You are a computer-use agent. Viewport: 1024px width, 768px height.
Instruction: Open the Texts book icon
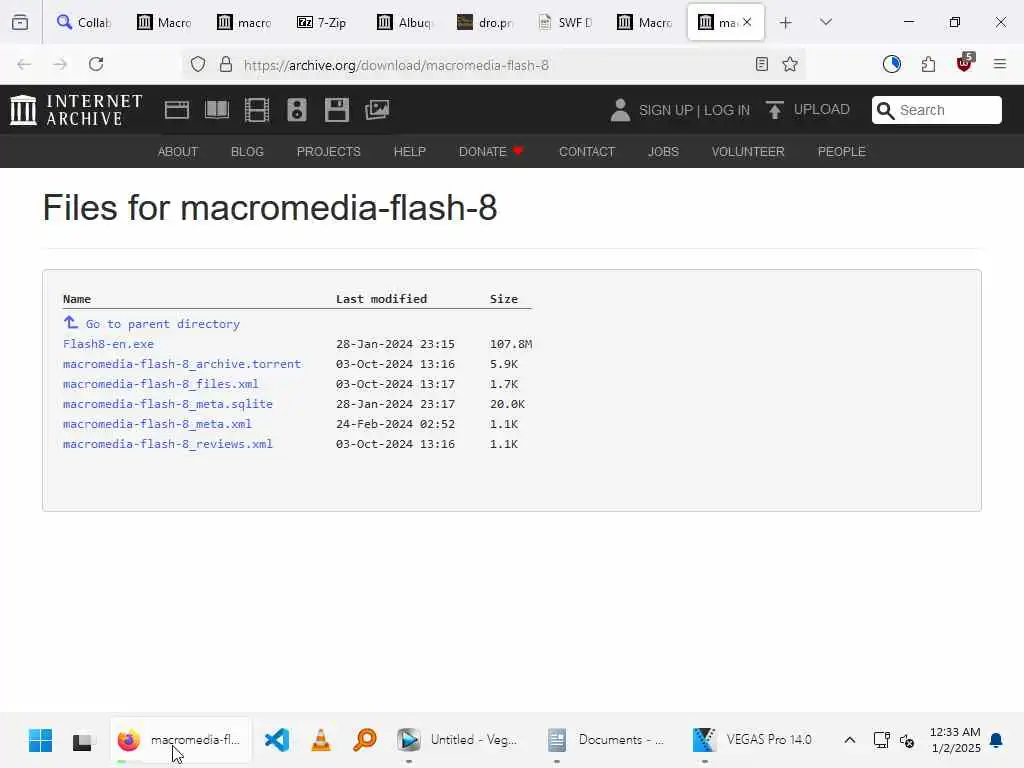pos(217,110)
